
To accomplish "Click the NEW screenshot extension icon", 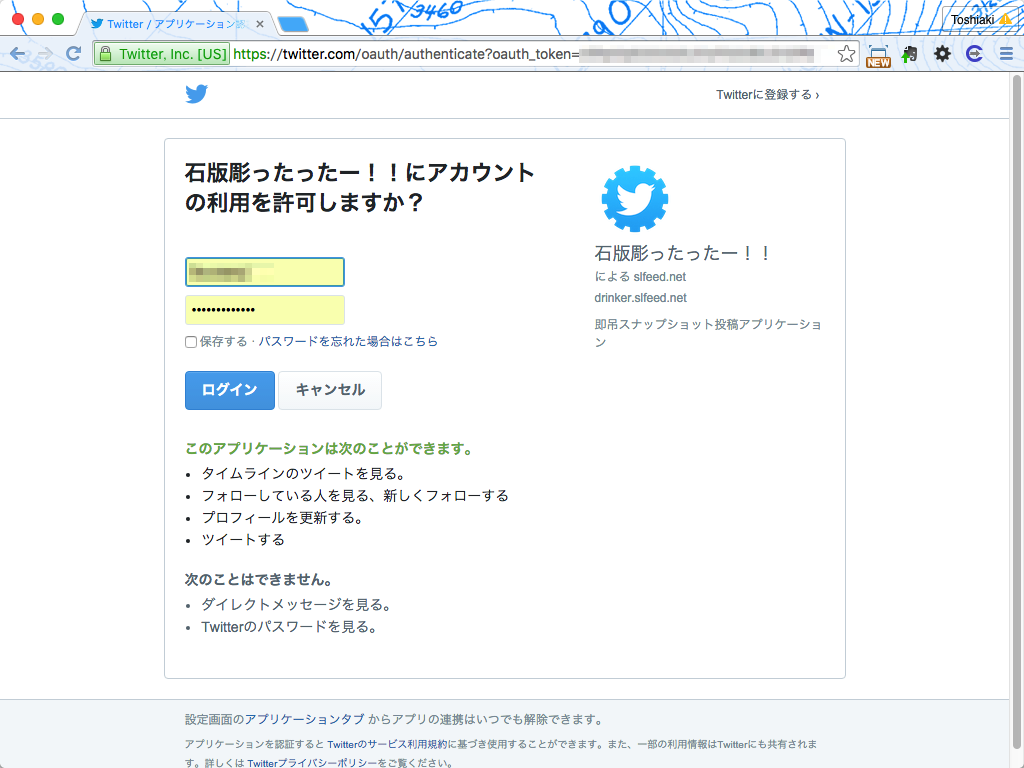I will [x=878, y=56].
